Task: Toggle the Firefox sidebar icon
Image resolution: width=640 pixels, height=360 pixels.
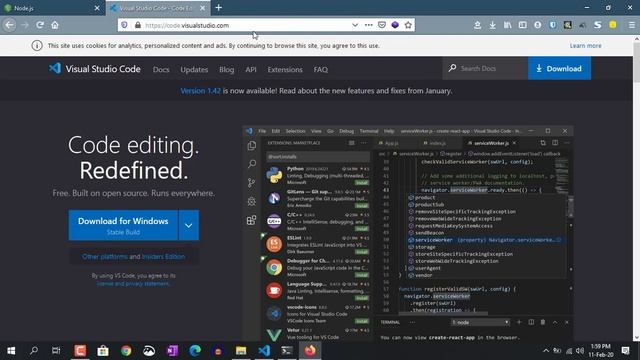Action: click(x=522, y=25)
